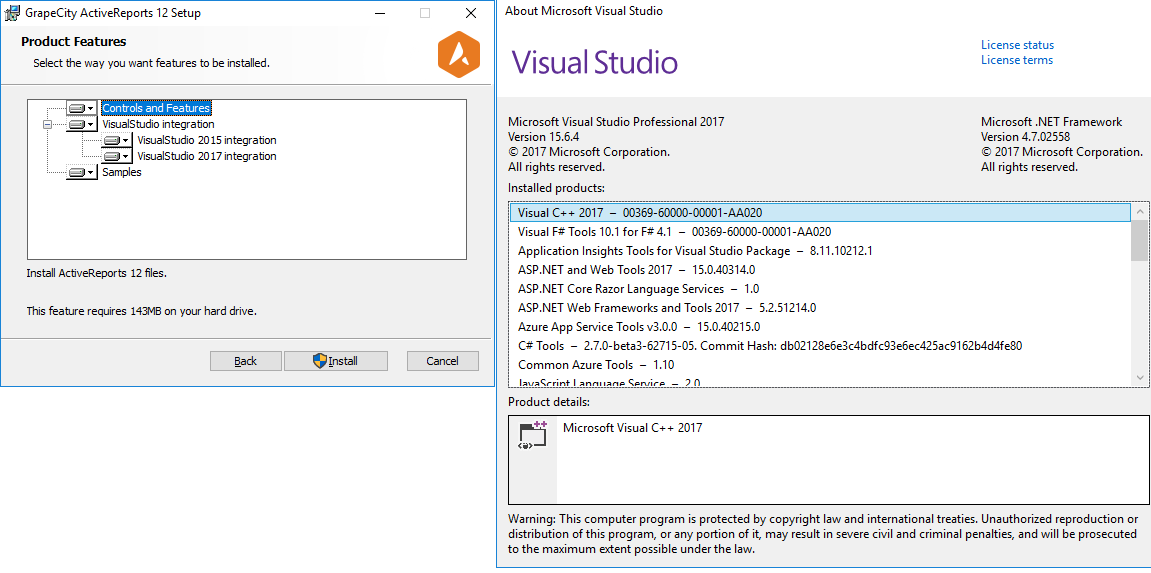Click the Visual C++ product details icon

tap(532, 435)
